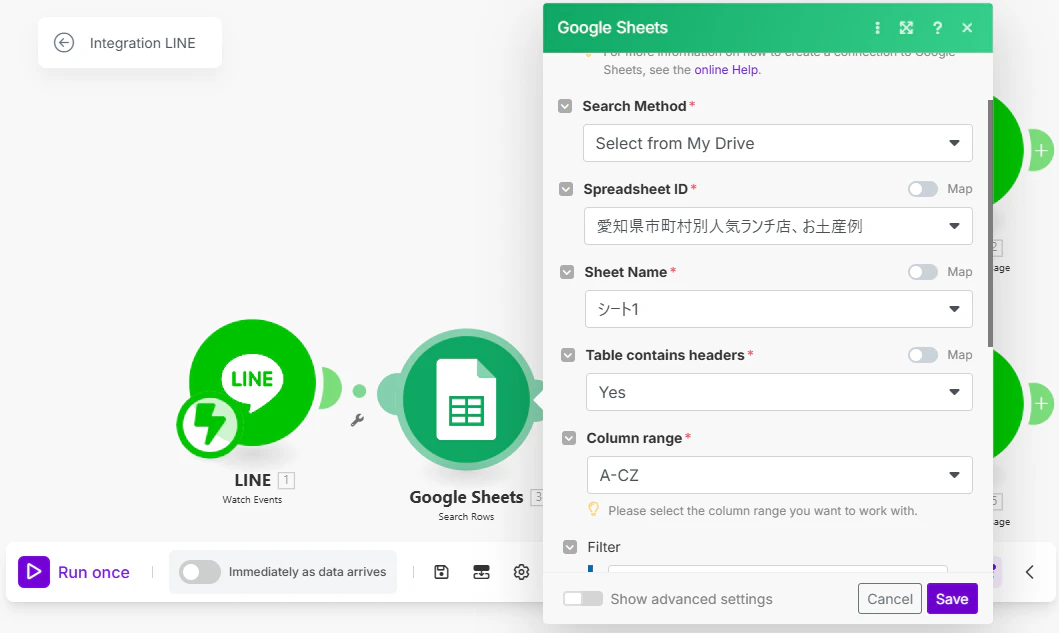Open help for the Google Sheets module
This screenshot has height=633, width=1059.
(x=937, y=28)
